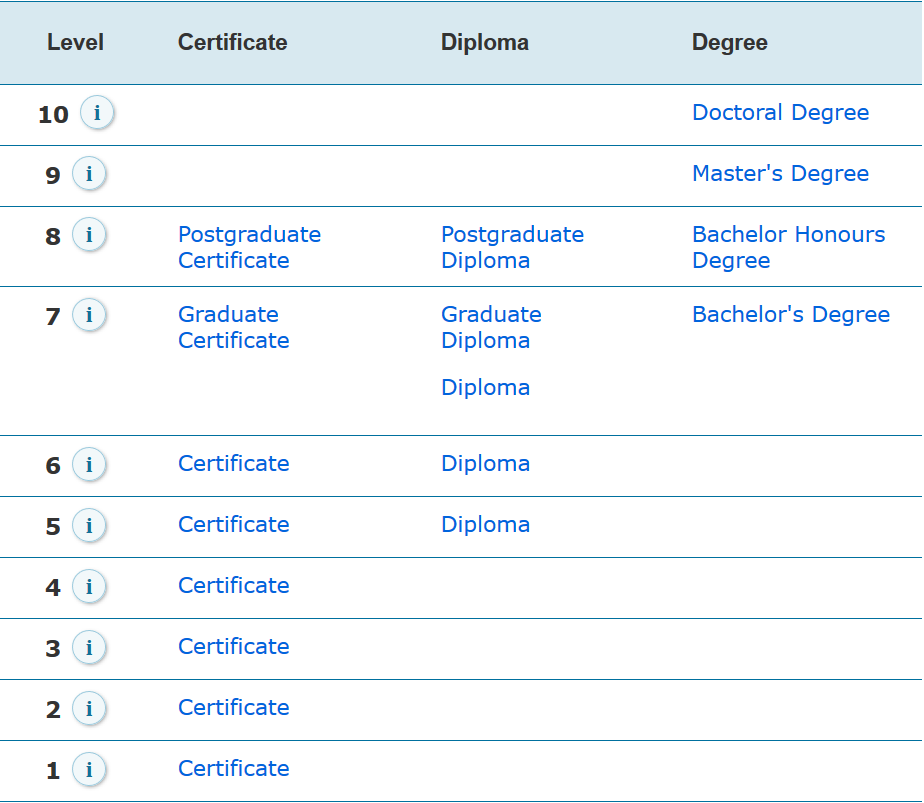This screenshot has height=803, width=924.
Task: Open info bubble for level 6
Action: tap(89, 464)
